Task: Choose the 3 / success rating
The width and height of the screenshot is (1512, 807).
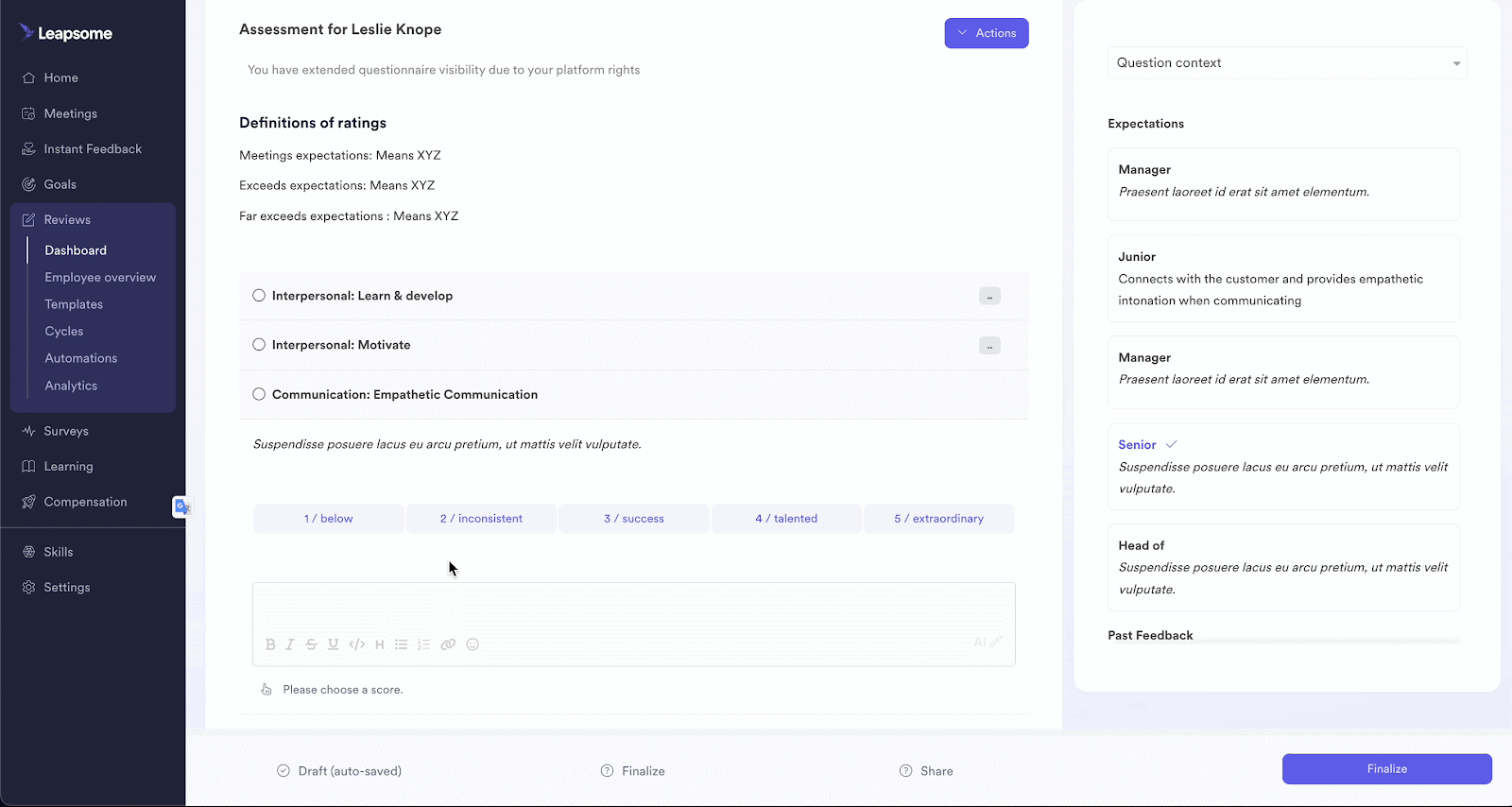Action: click(x=633, y=519)
